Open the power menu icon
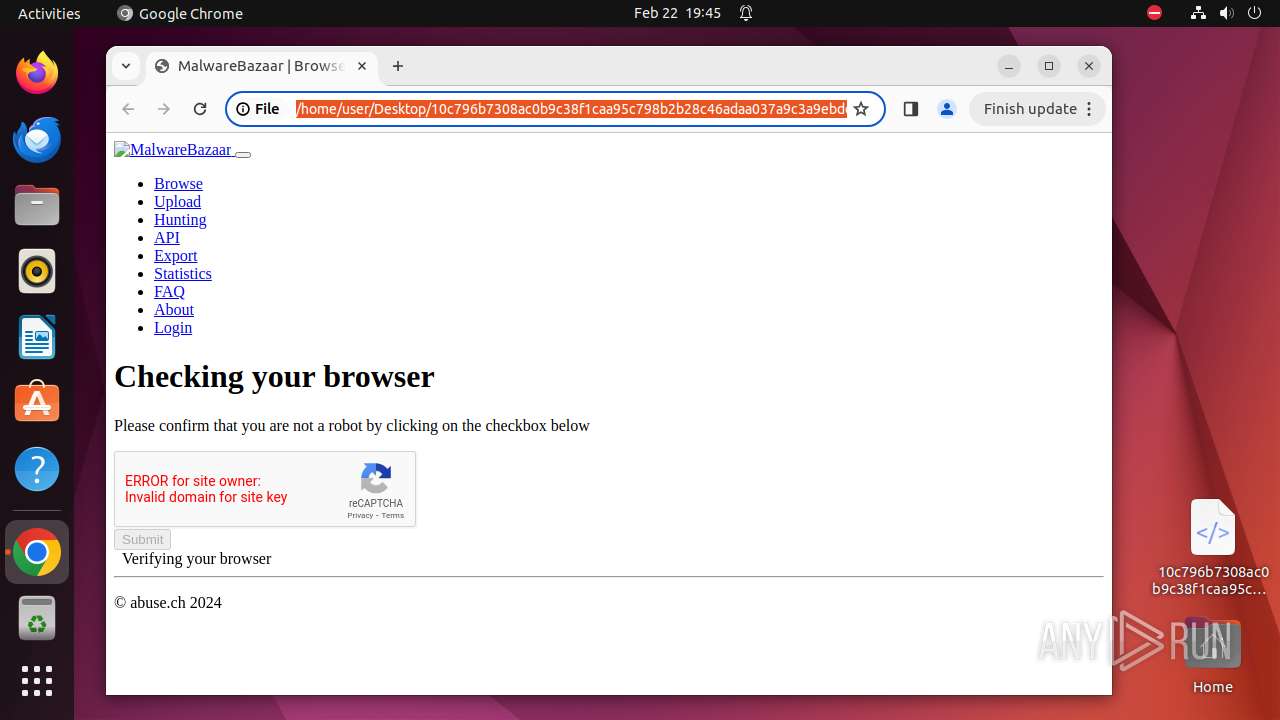Screen dimensions: 1280x720 [x=1254, y=13]
